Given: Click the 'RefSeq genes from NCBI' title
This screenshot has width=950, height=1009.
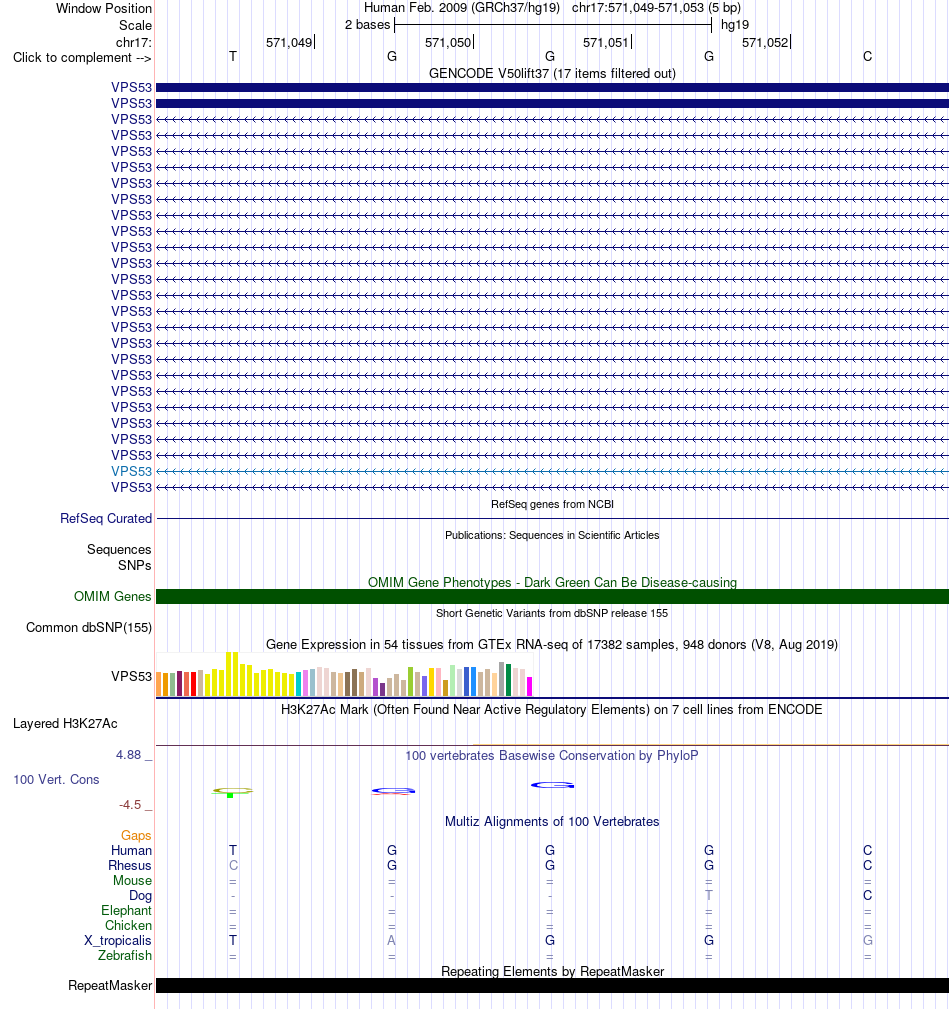Looking at the screenshot, I should (x=552, y=504).
